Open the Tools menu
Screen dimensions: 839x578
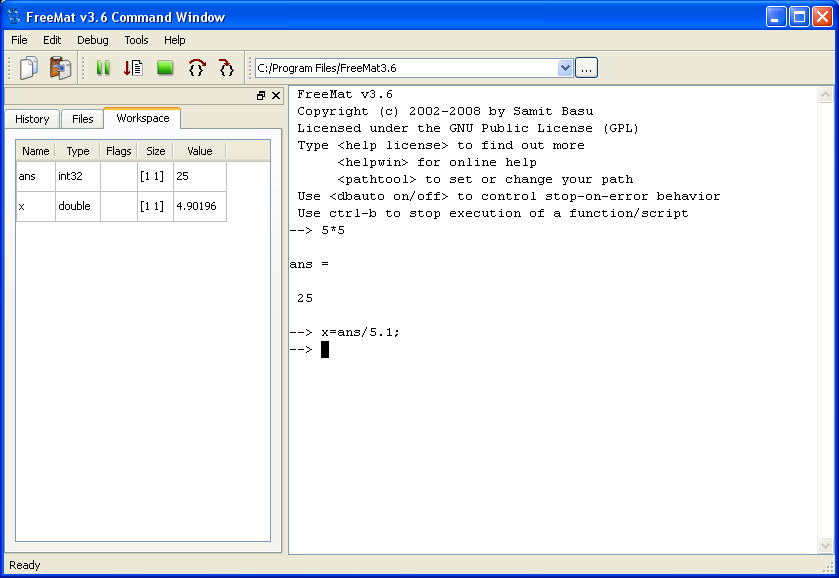(136, 40)
